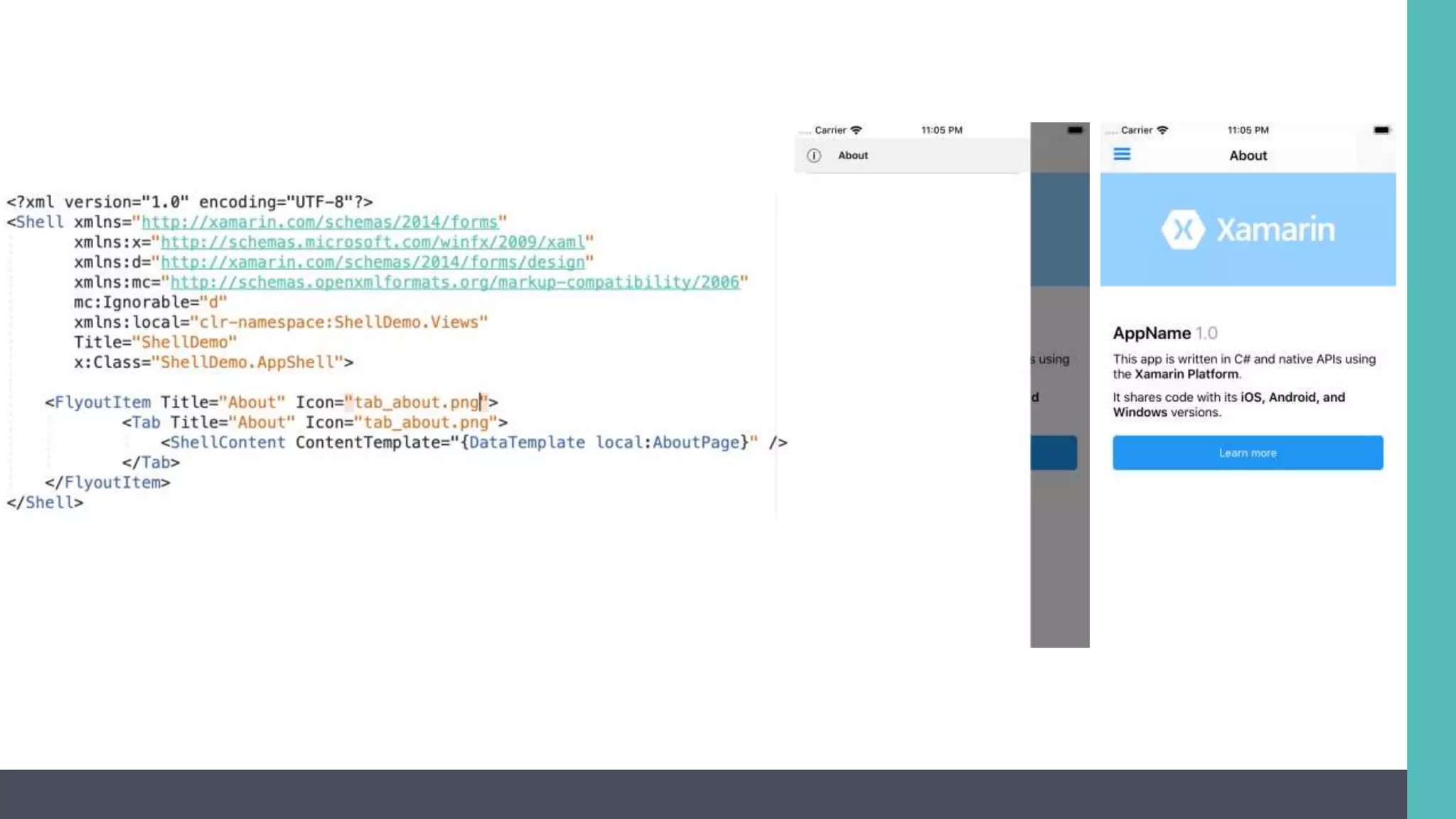Click the Wi-Fi icon on the right phone

coord(1162,130)
